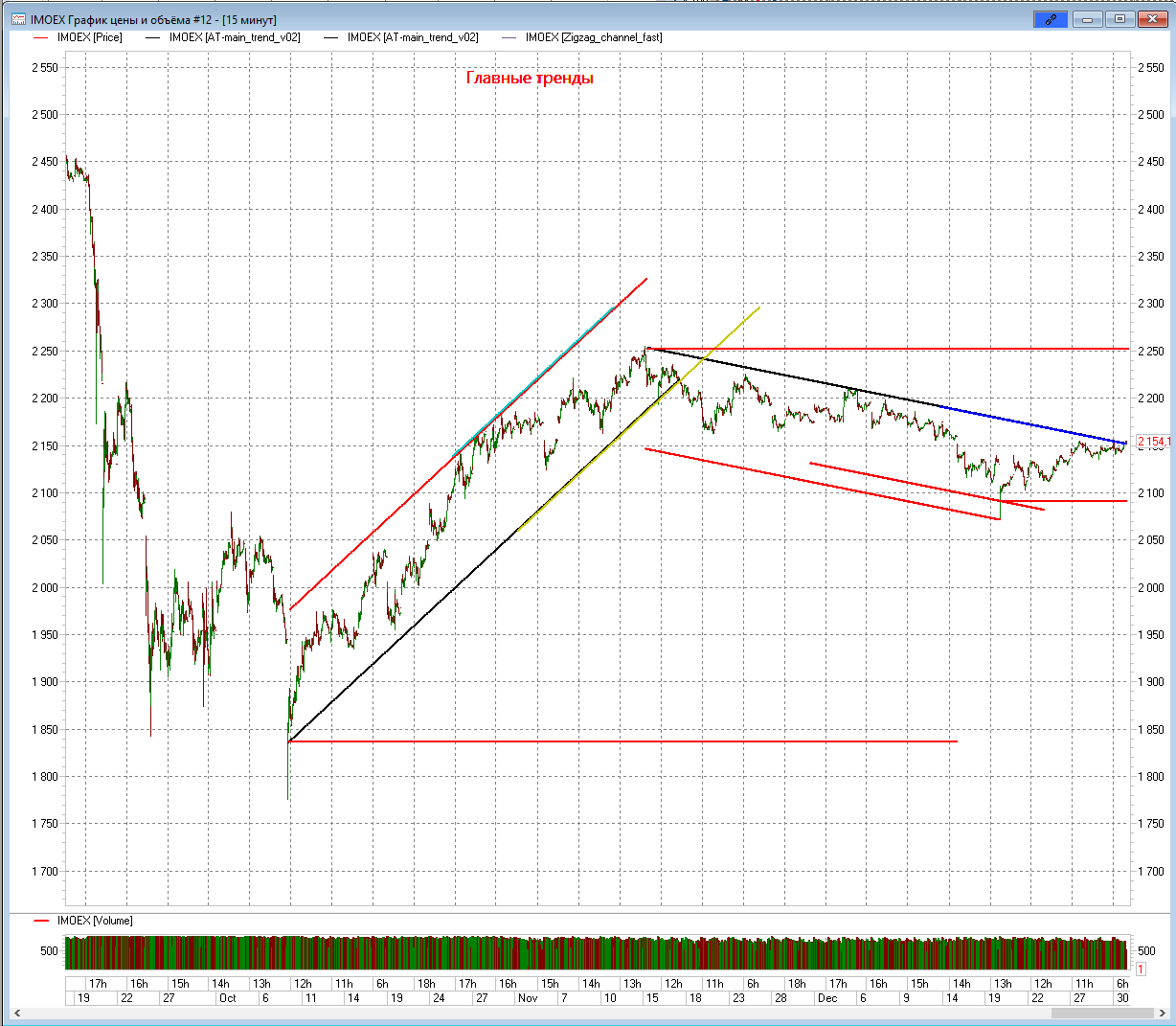Select the IMOEX [Zigzag_channel_fast] legend entry
This screenshot has width=1176, height=1026.
pos(593,38)
